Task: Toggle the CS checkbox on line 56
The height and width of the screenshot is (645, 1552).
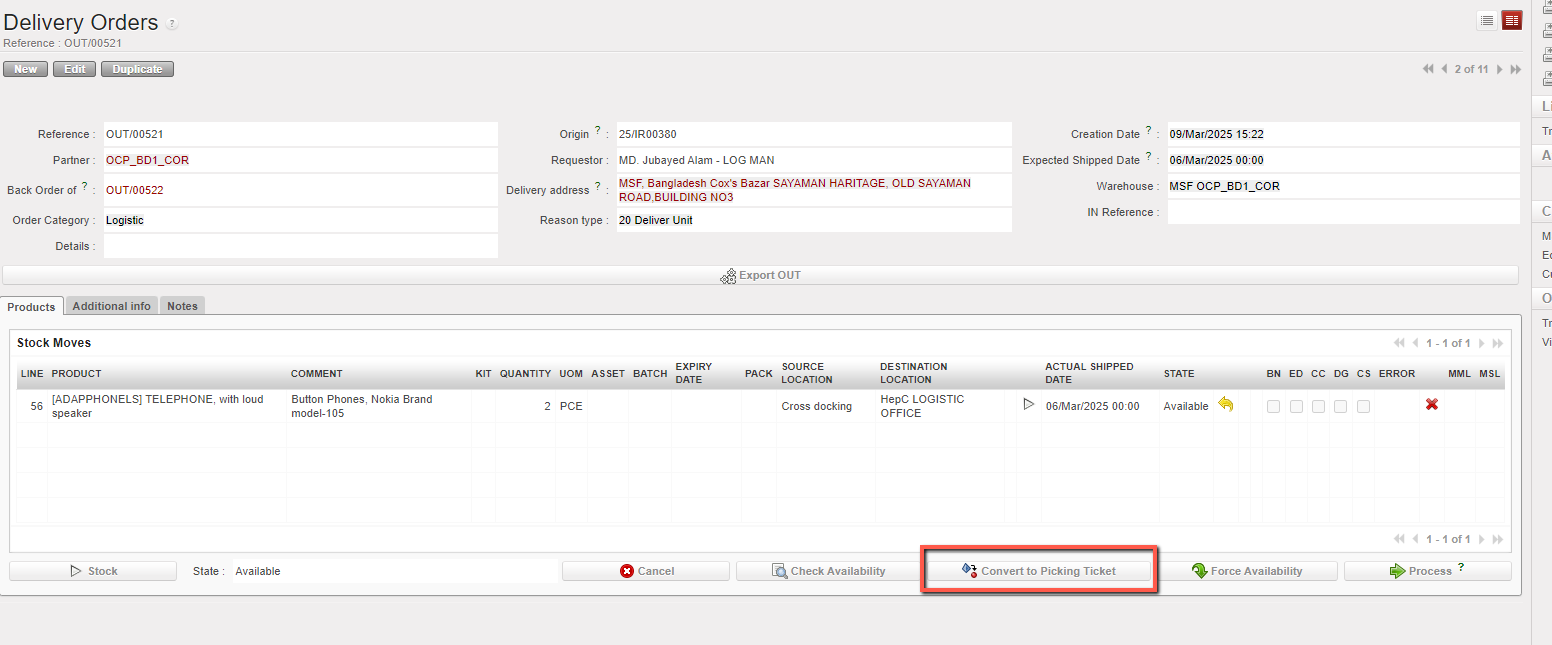Action: (1363, 406)
